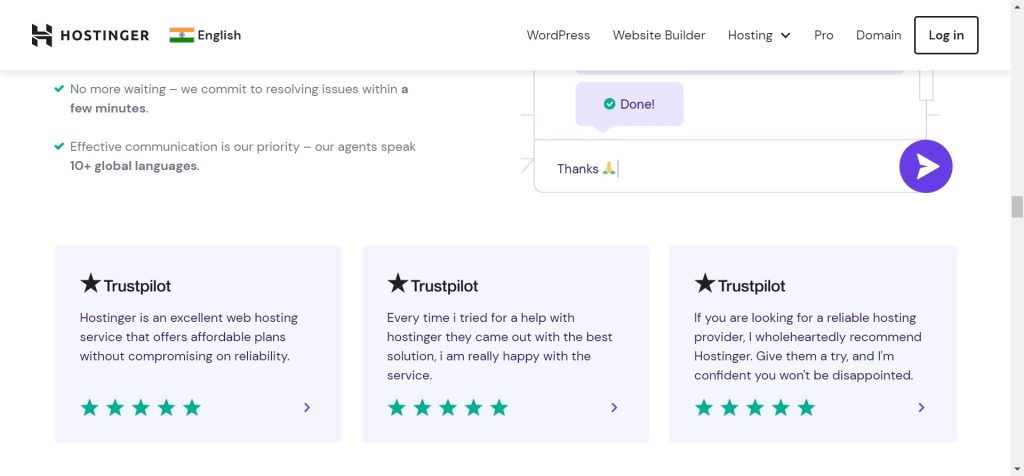Viewport: 1024px width, 476px height.
Task: Expand the Hosting dropdown menu
Action: pos(759,35)
